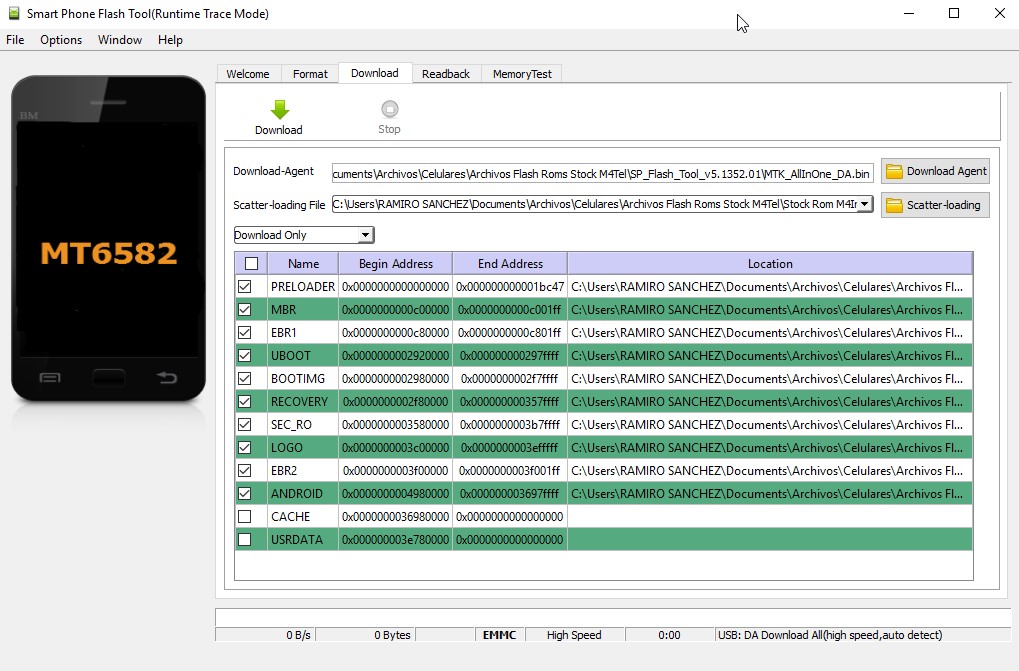1019x671 pixels.
Task: Open the Download Only mode dropdown
Action: (367, 234)
